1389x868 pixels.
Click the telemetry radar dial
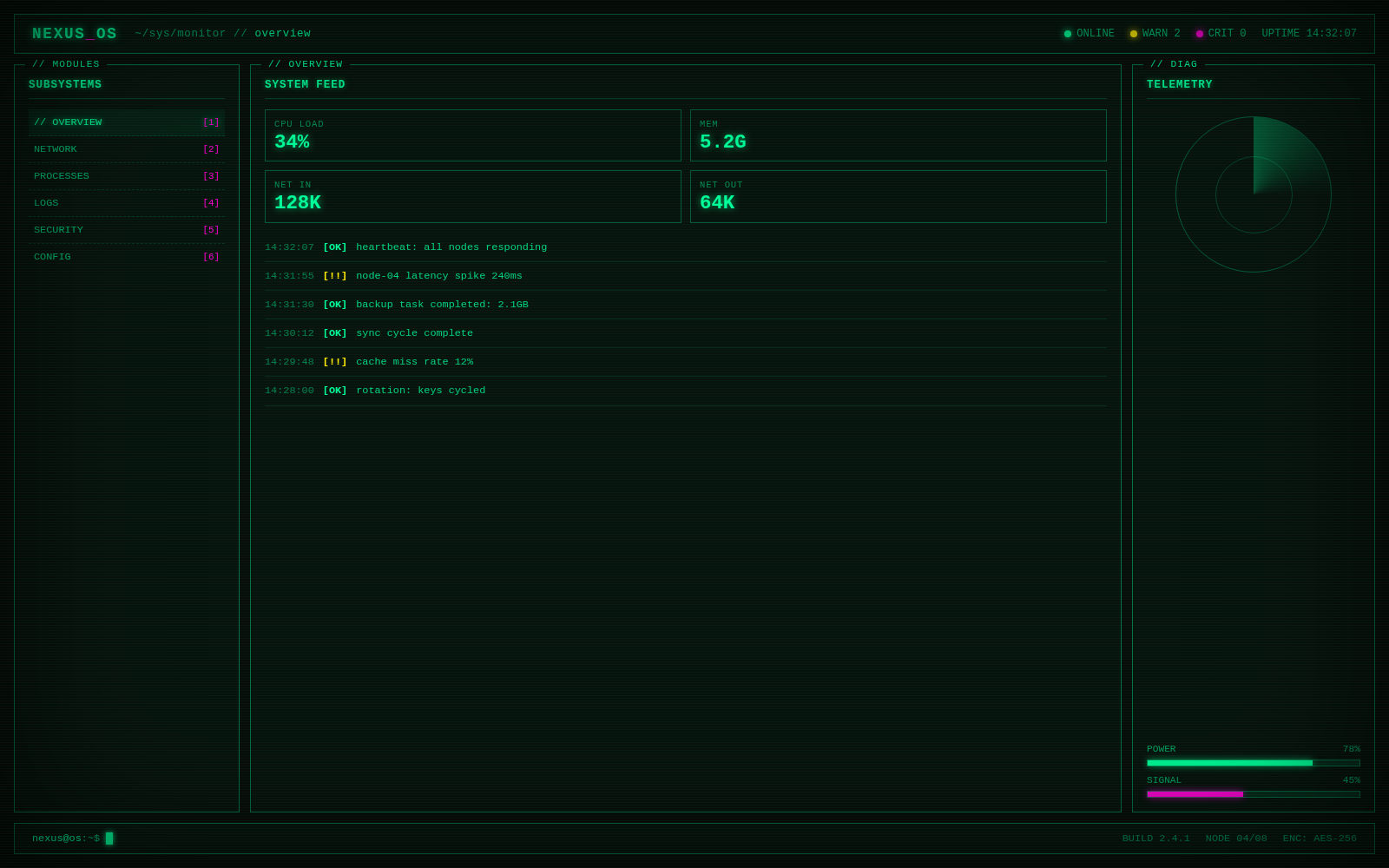click(1254, 194)
